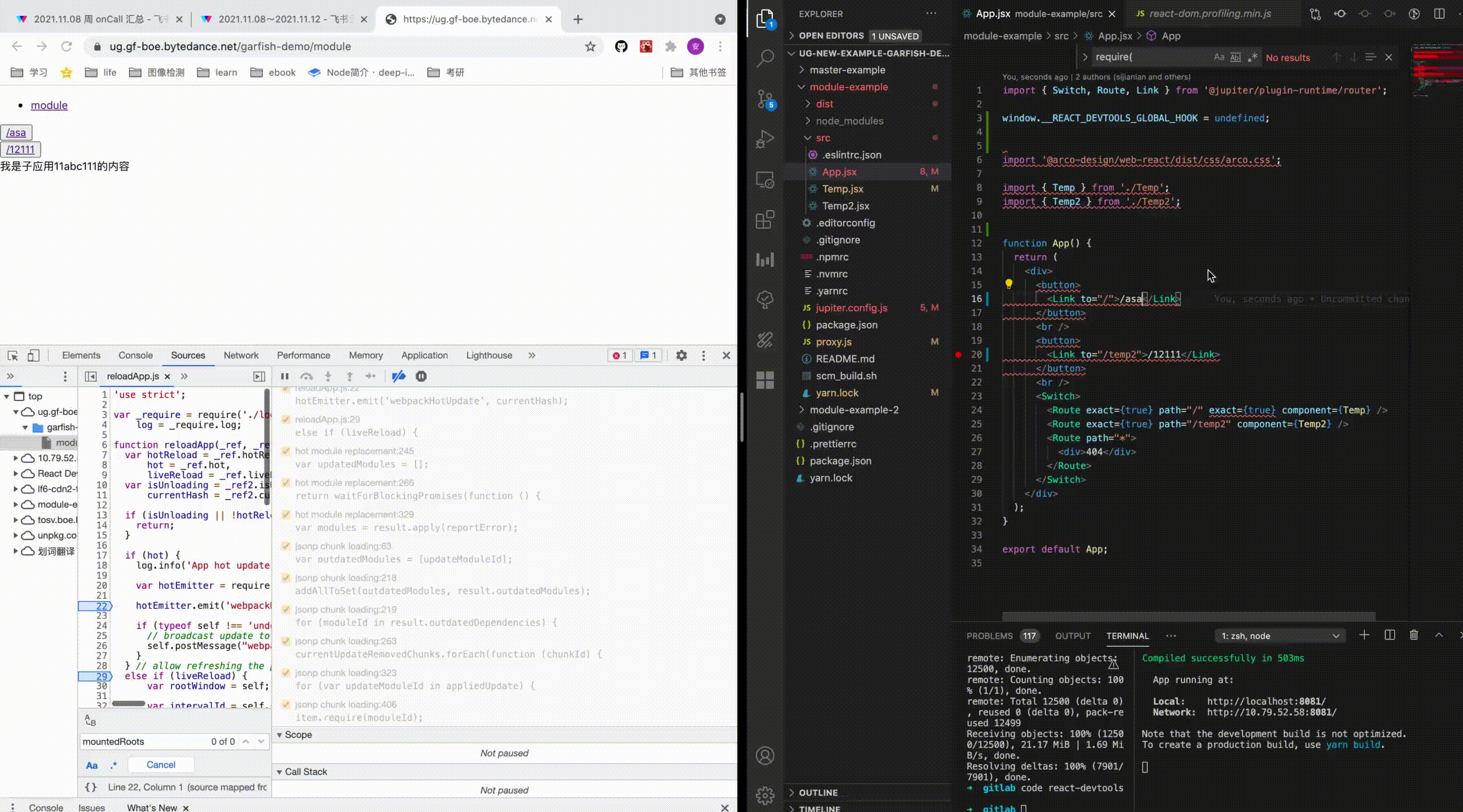The image size is (1463, 812).
Task: Switch to the Network tab in DevTools
Action: coord(241,355)
